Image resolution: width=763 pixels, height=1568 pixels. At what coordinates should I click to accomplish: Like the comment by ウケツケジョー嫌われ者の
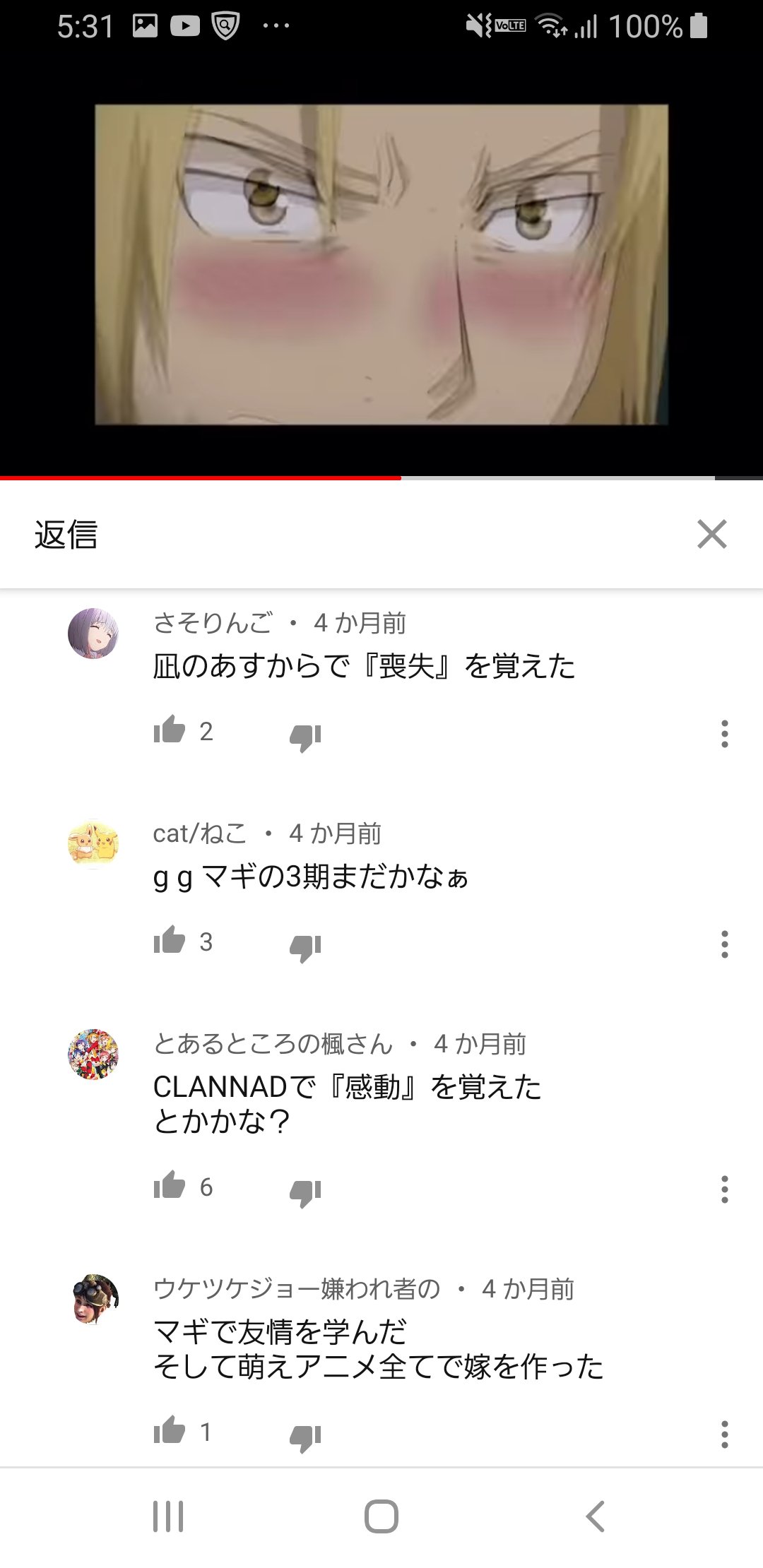(169, 1430)
